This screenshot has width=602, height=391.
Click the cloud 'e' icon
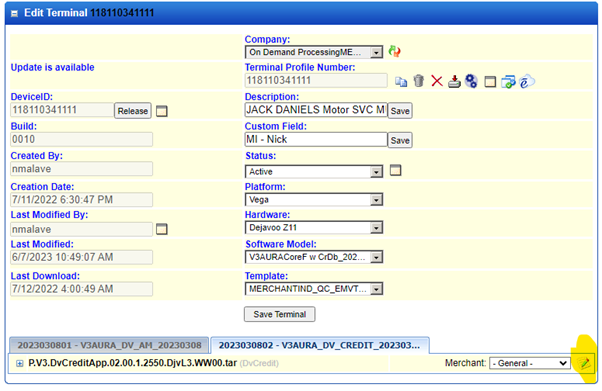click(x=526, y=81)
